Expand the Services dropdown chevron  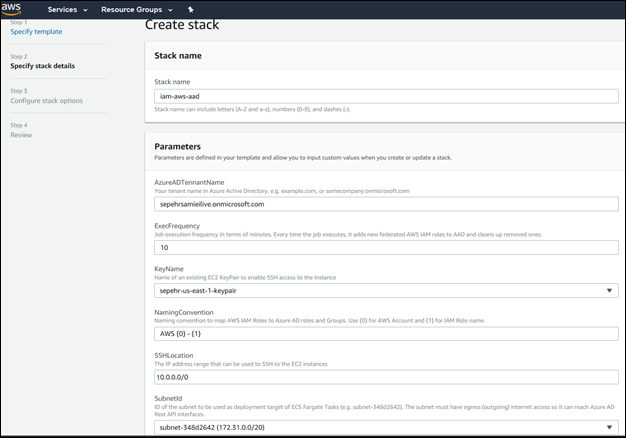pos(85,10)
